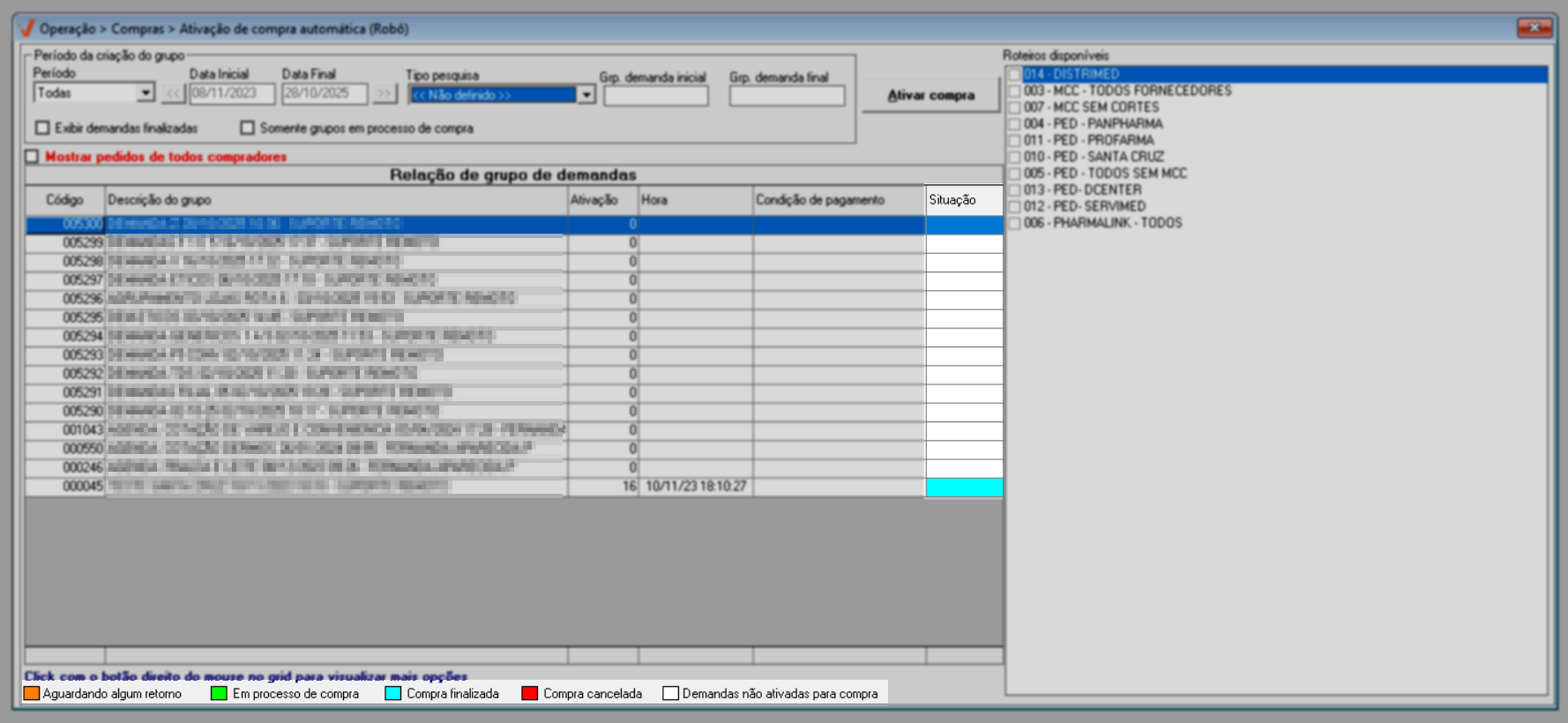Select the row with code 000550
Viewport: 1568px width, 723px height.
(x=514, y=449)
